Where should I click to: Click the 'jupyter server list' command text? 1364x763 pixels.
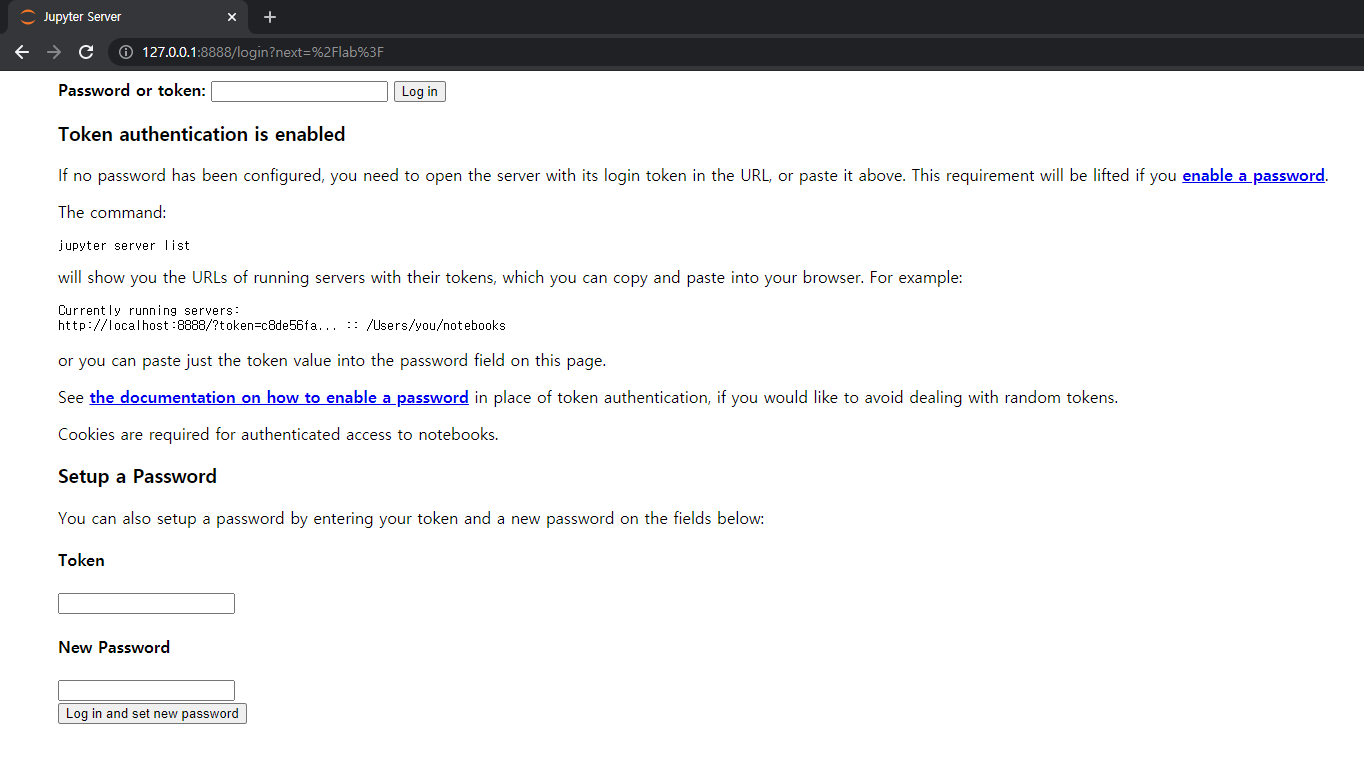click(x=124, y=245)
